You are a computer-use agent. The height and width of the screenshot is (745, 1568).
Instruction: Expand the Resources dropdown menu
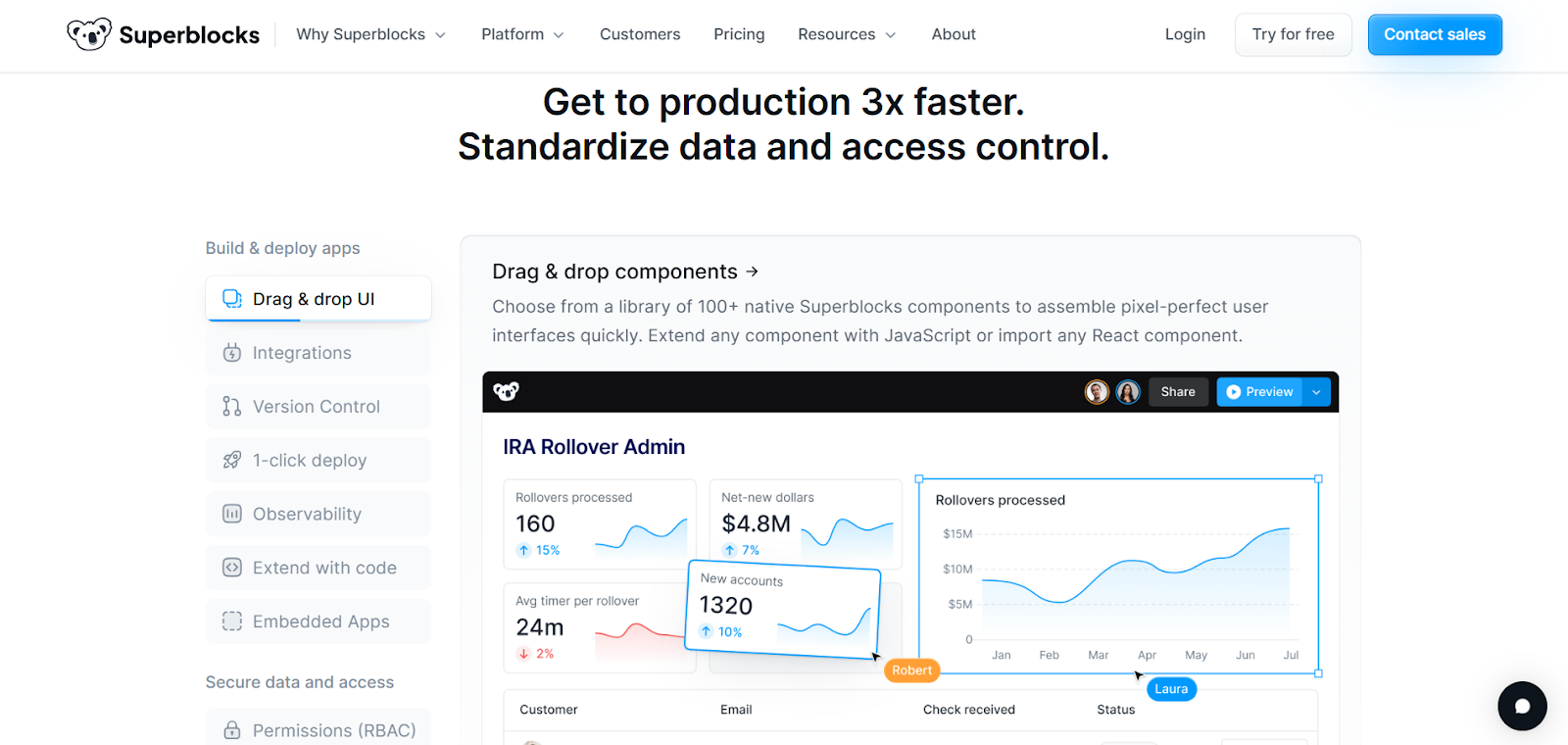coord(847,34)
